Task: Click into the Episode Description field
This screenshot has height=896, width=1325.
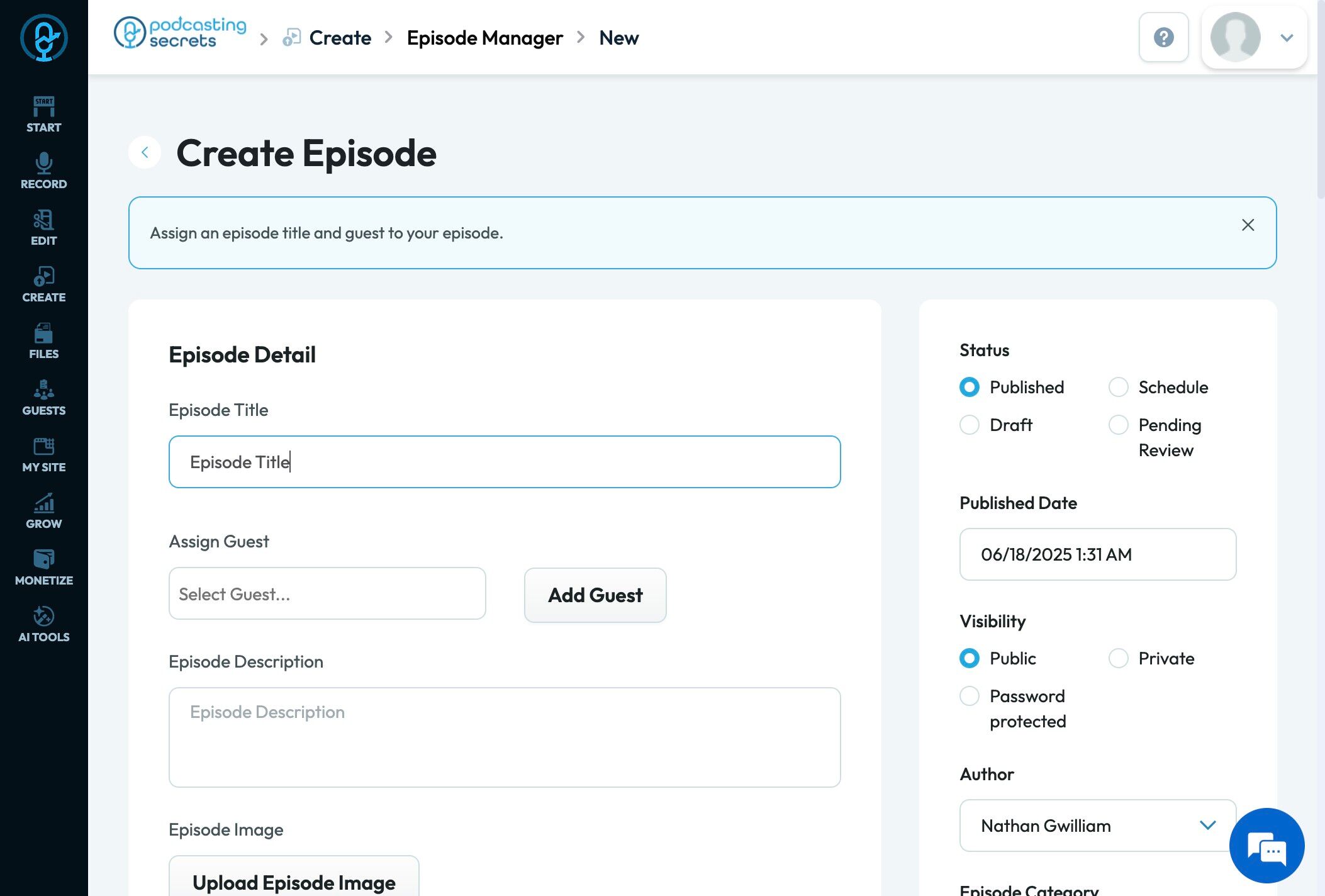Action: coord(504,737)
